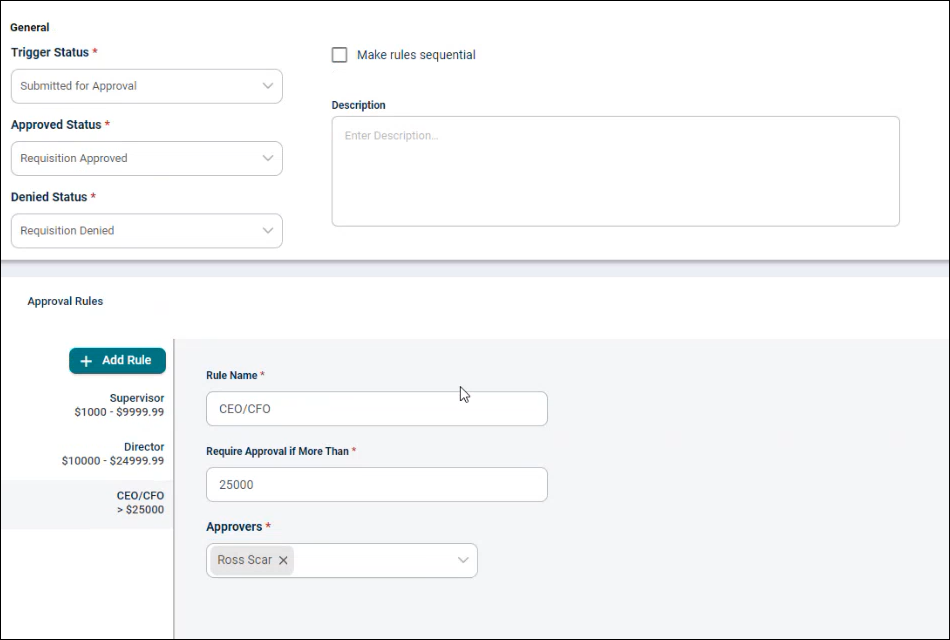Remove Ross Scar using the X icon

pyautogui.click(x=282, y=560)
